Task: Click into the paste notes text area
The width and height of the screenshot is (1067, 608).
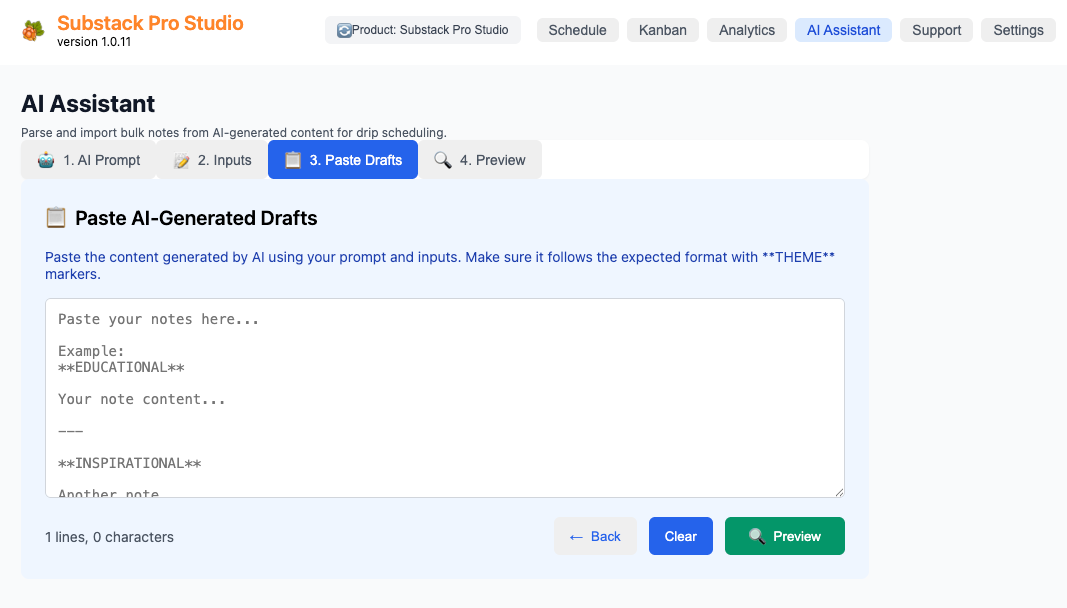Action: 445,398
